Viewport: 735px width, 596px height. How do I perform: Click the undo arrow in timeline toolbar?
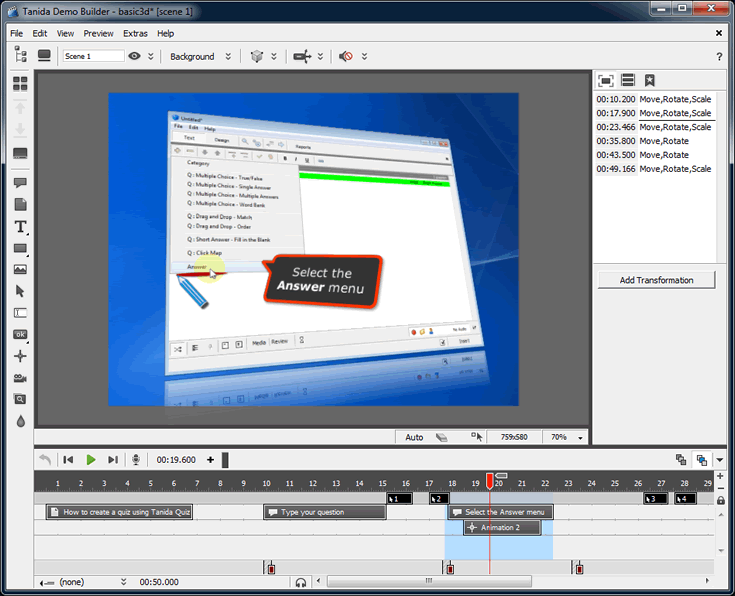coord(45,460)
